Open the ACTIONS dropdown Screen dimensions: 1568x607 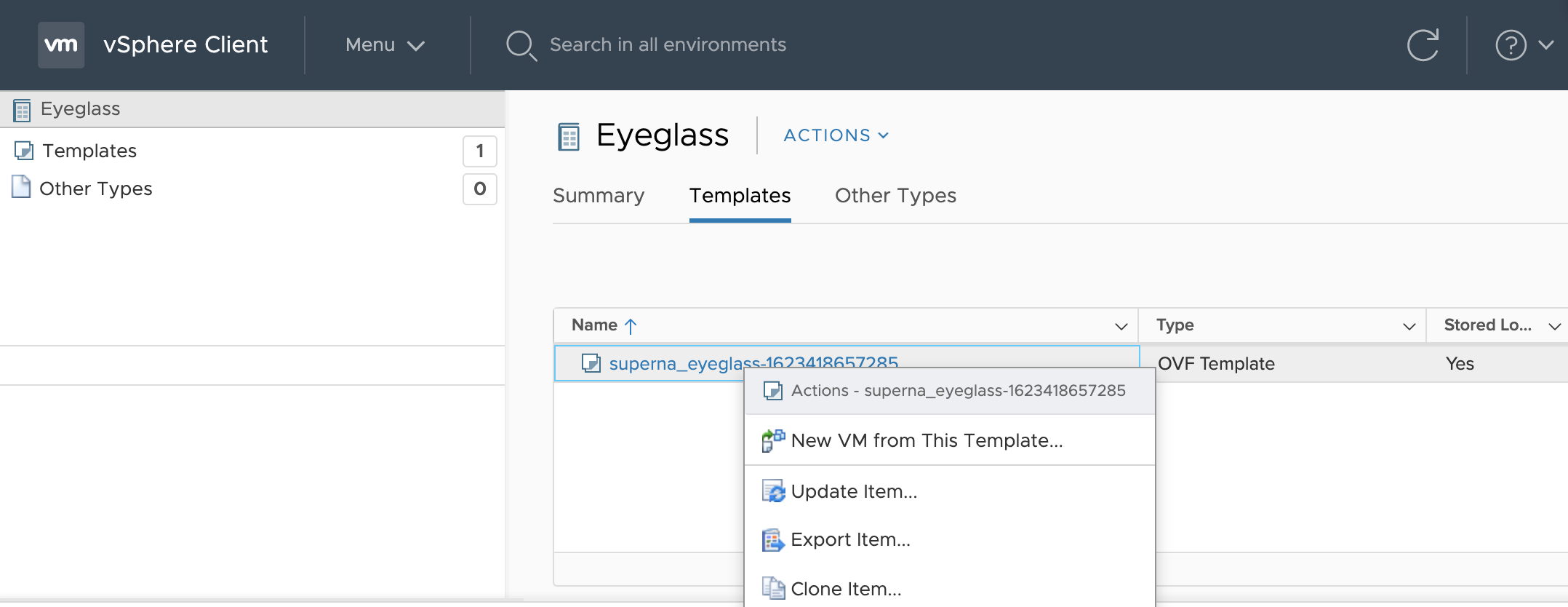[x=836, y=135]
